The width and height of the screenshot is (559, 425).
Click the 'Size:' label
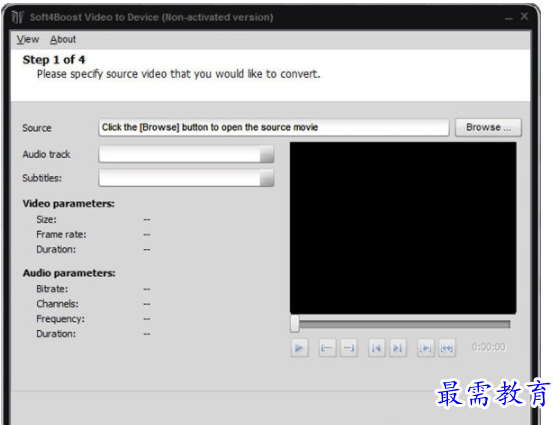pos(46,219)
